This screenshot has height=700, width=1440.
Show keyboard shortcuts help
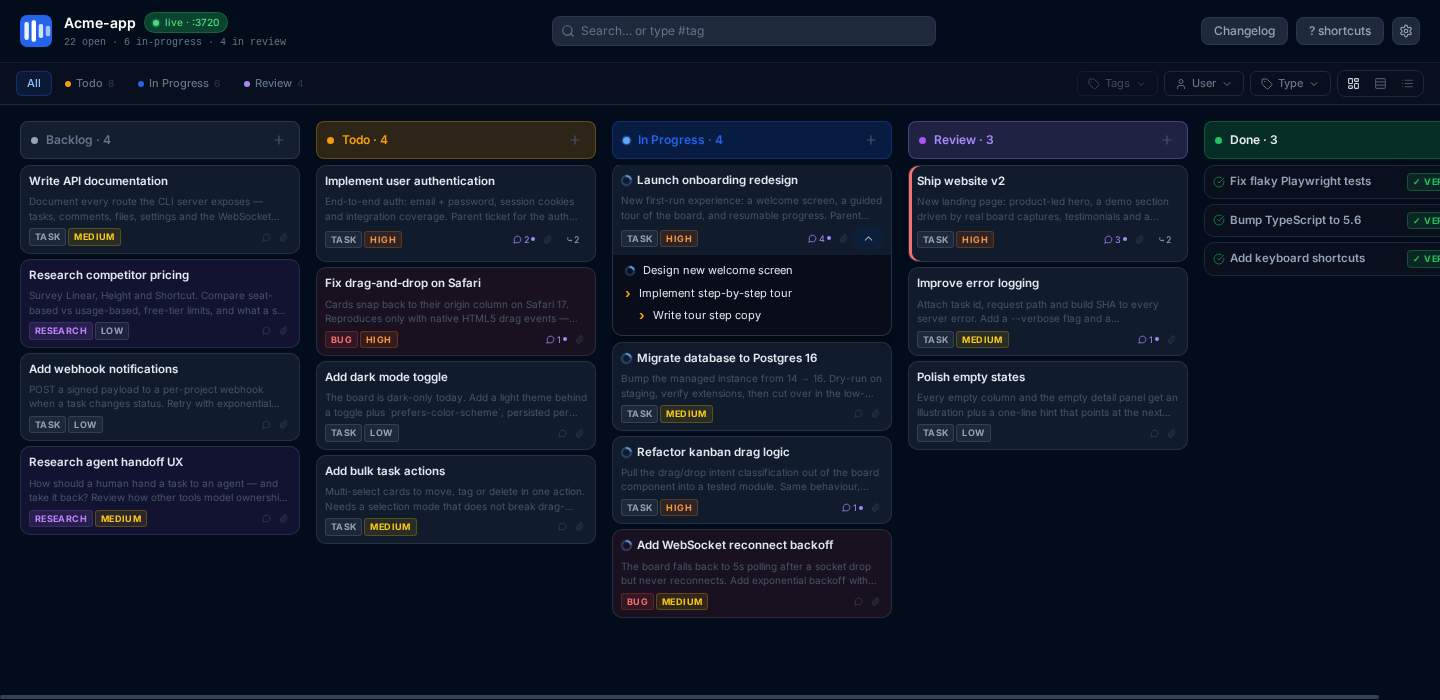point(1340,31)
